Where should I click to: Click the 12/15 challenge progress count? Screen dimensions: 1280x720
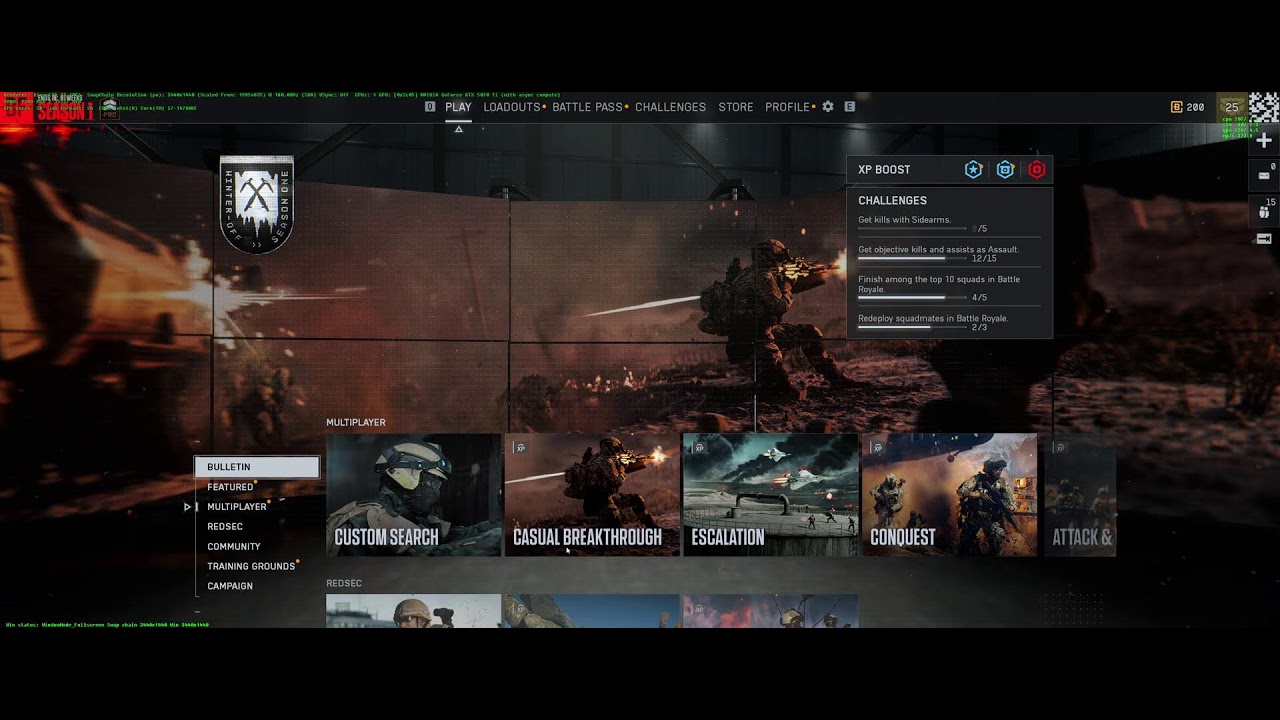[984, 259]
